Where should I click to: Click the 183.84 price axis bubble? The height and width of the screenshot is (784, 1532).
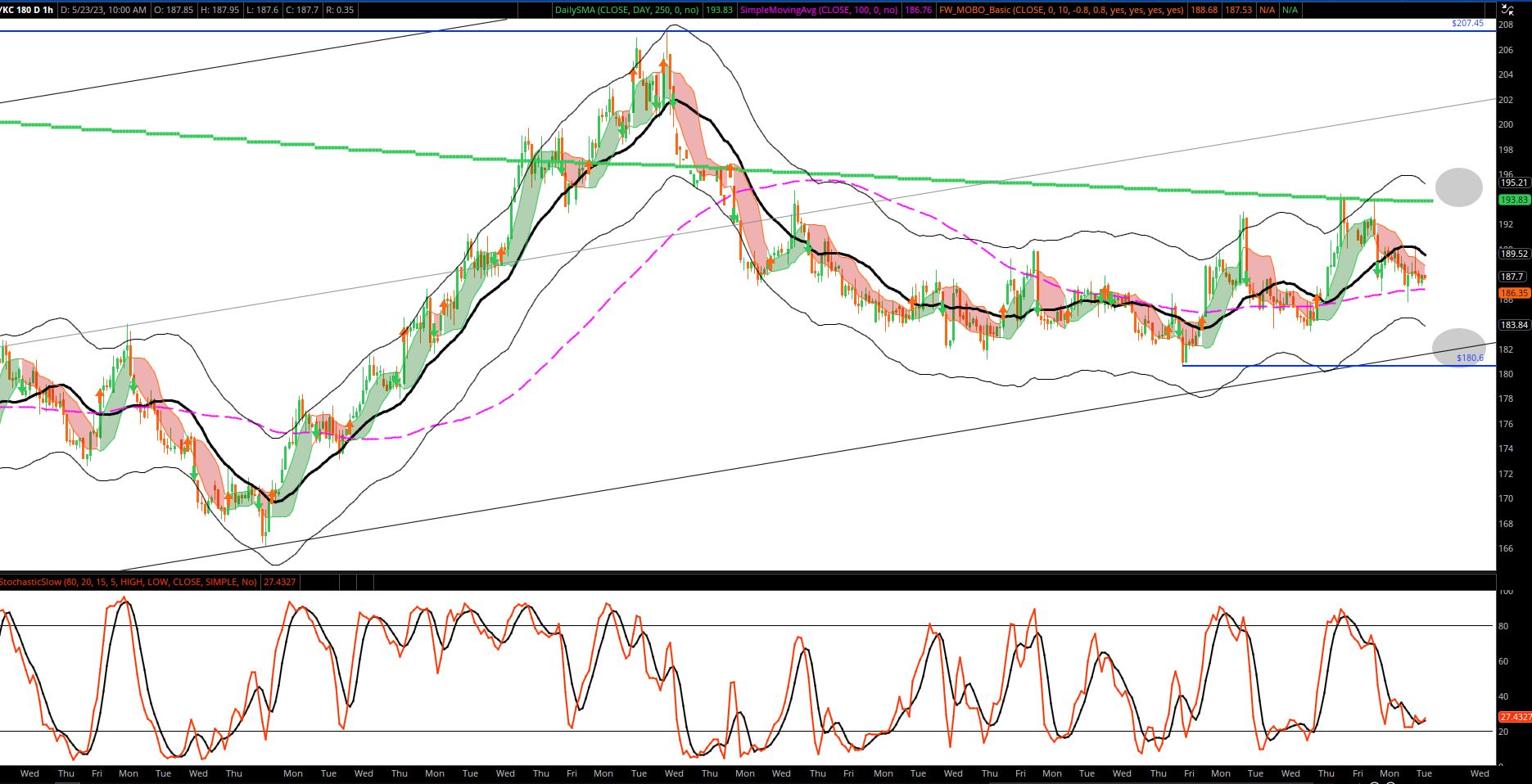(x=1514, y=325)
